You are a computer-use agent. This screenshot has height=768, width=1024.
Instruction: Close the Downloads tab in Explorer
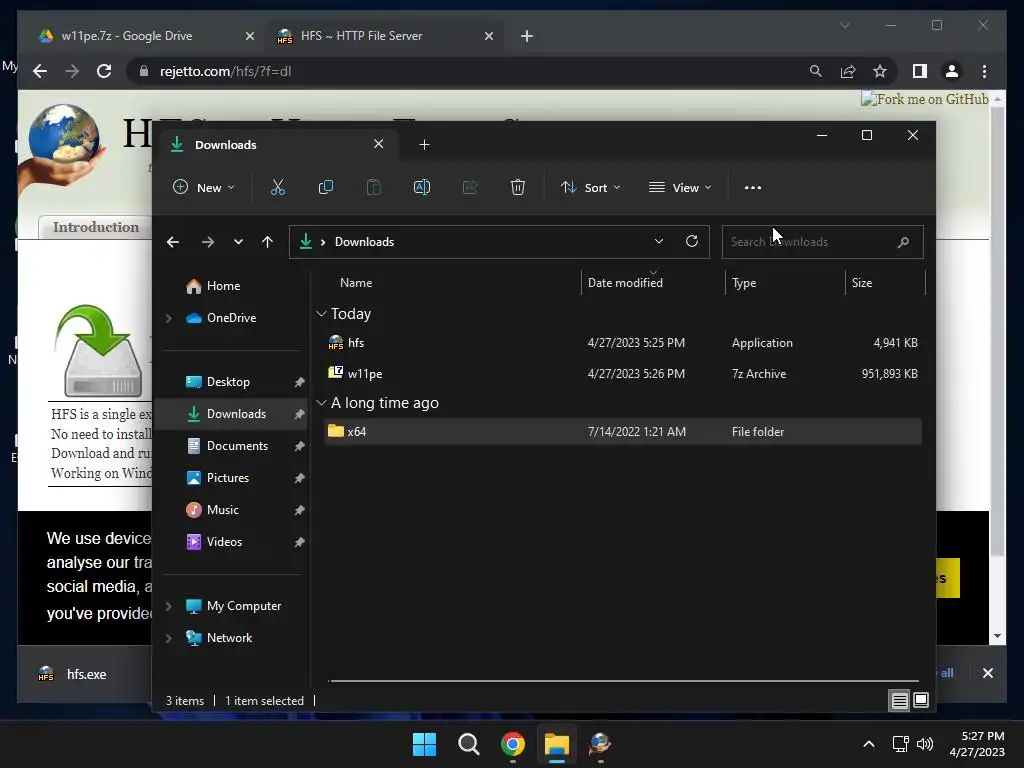coord(379,144)
